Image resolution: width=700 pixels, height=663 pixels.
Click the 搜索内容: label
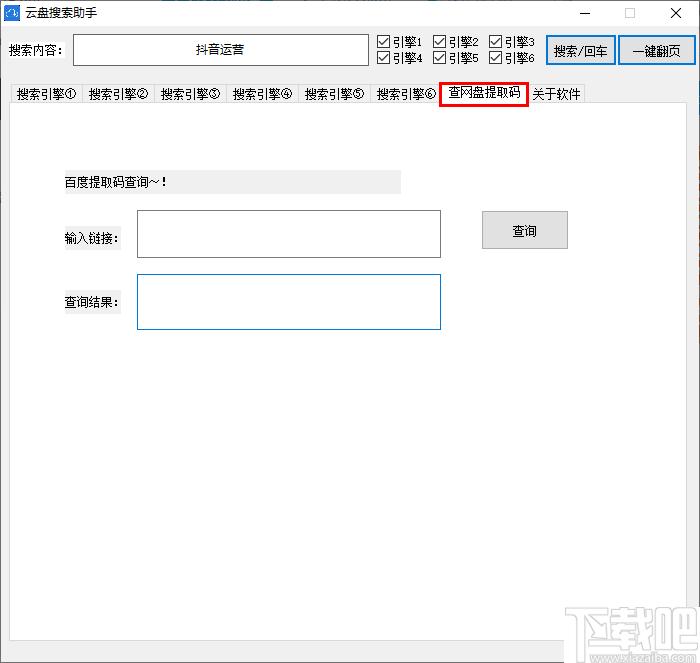[x=36, y=50]
